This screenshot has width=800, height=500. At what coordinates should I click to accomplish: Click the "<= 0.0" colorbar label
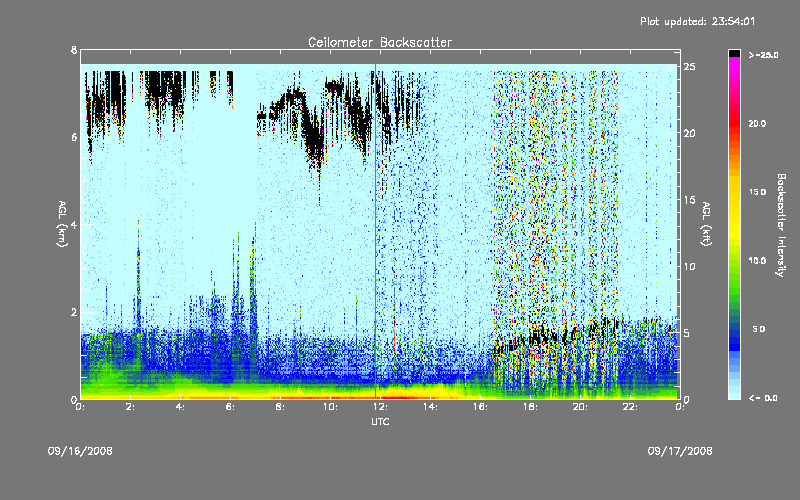[763, 398]
